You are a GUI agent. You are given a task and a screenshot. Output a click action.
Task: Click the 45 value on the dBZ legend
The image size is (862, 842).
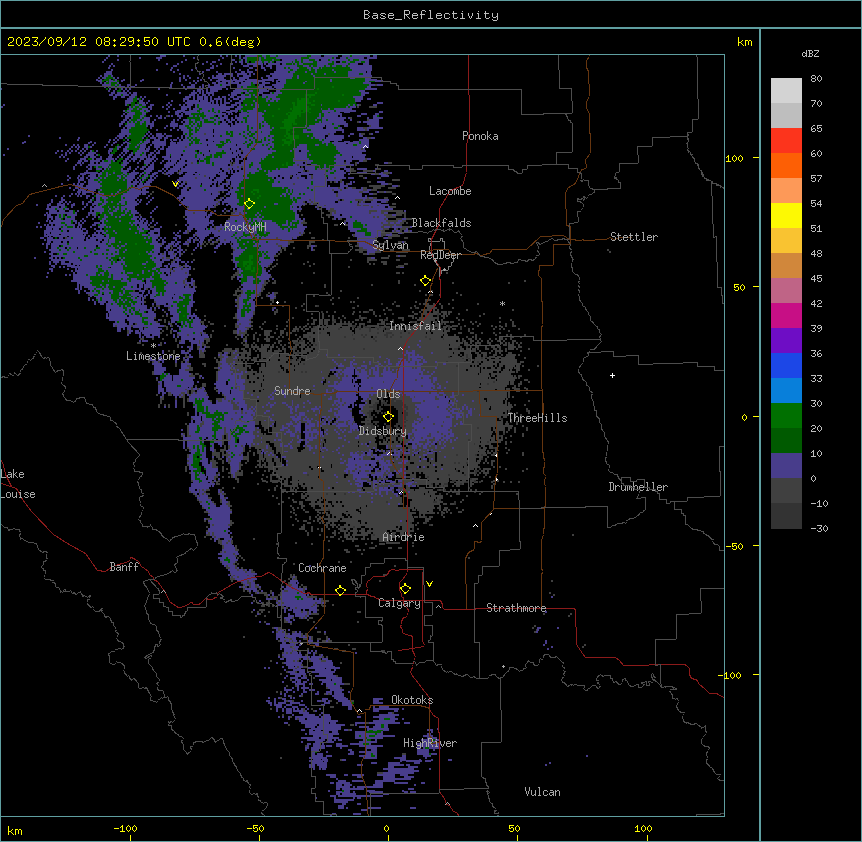coord(816,278)
